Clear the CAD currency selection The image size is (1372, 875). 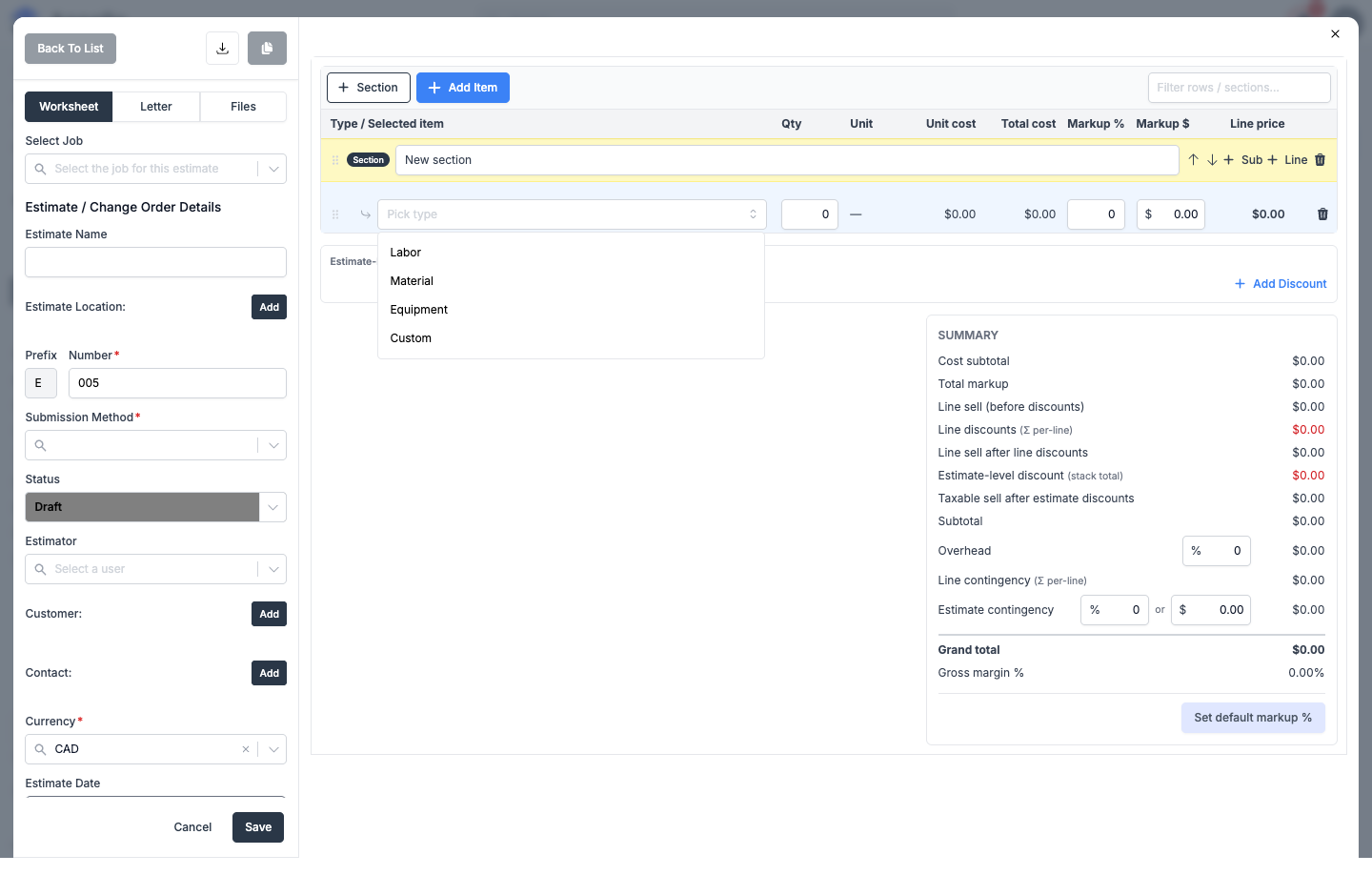point(246,749)
